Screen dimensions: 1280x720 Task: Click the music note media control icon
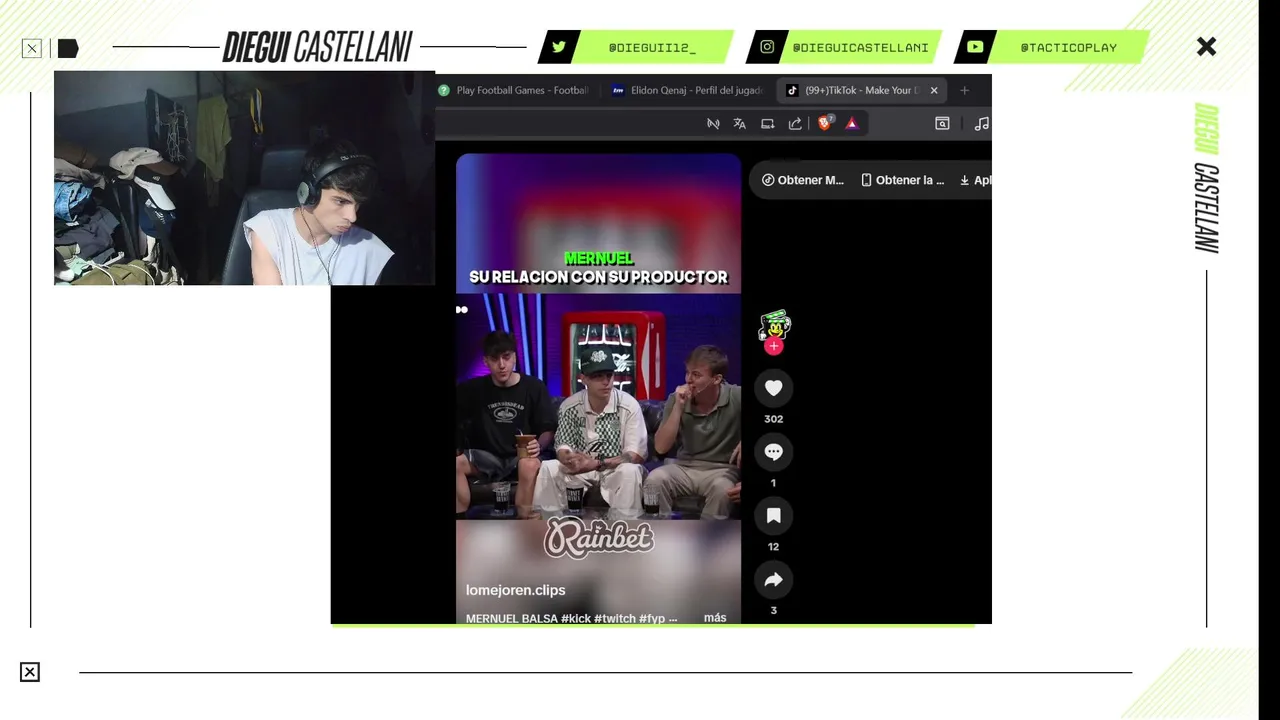coord(982,123)
